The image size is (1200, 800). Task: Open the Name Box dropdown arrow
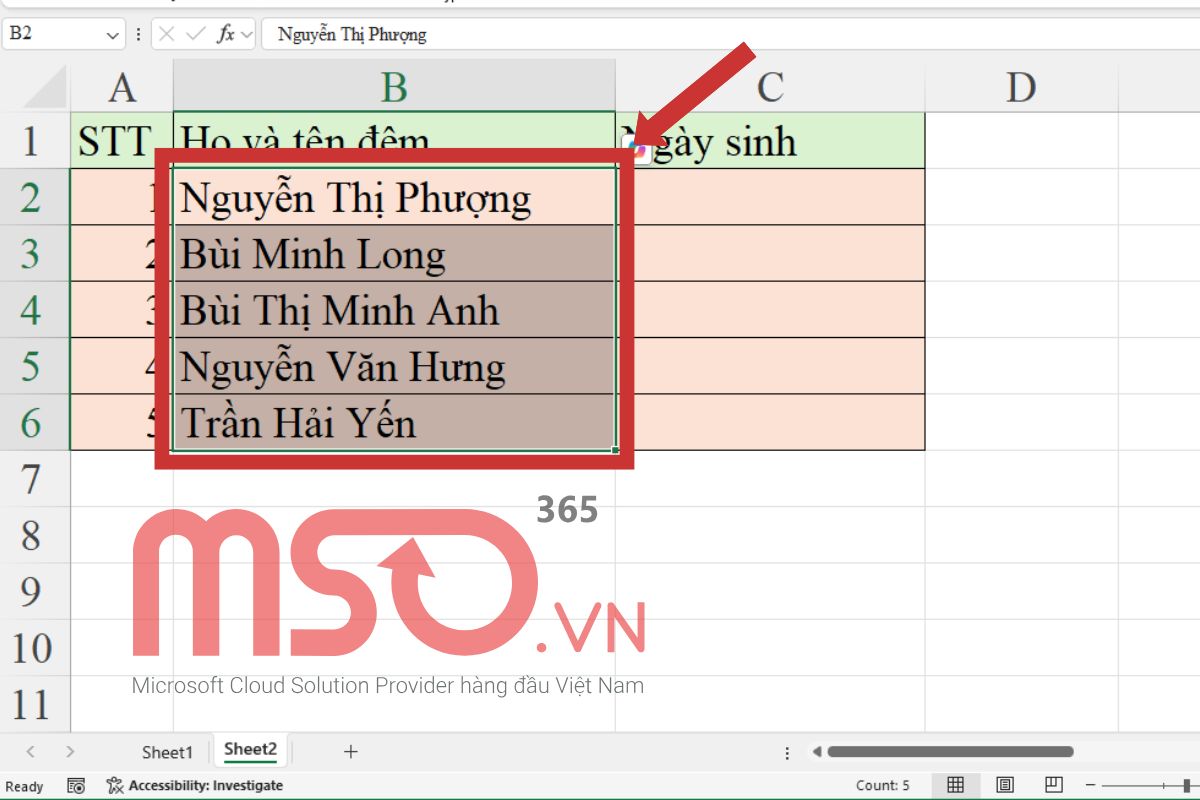113,35
